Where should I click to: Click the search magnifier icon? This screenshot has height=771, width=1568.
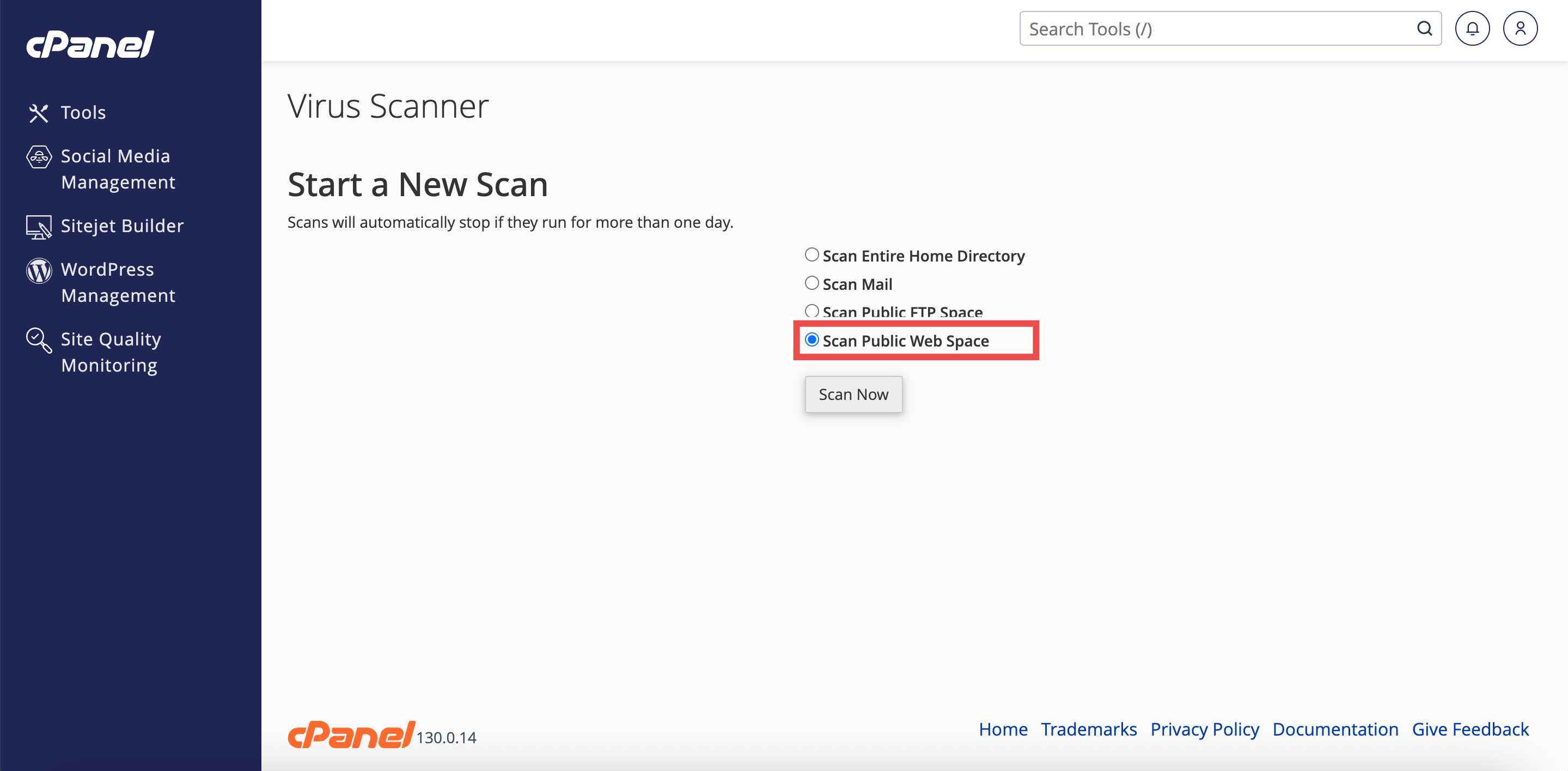point(1424,29)
